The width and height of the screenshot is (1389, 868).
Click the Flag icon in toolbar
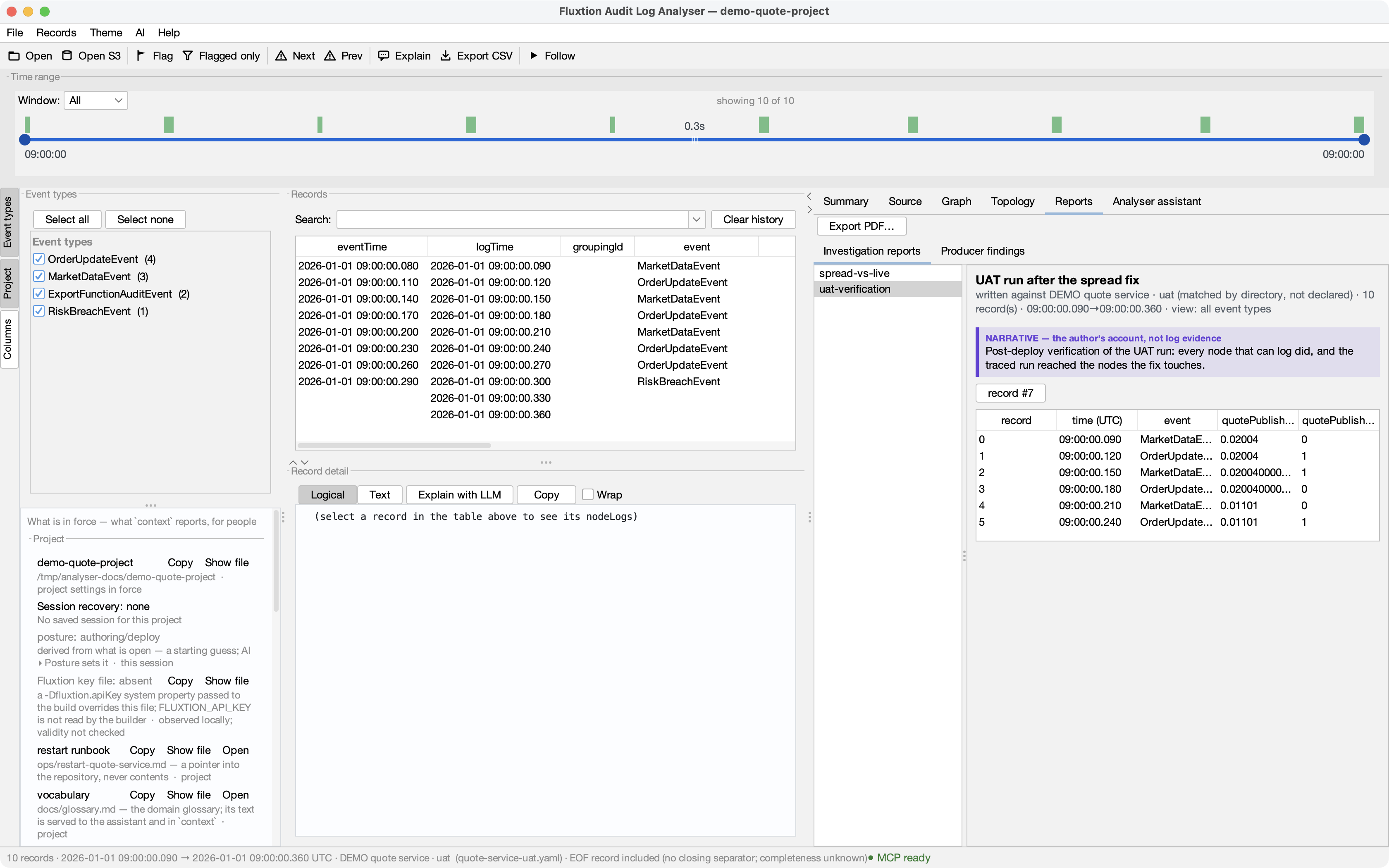point(141,56)
